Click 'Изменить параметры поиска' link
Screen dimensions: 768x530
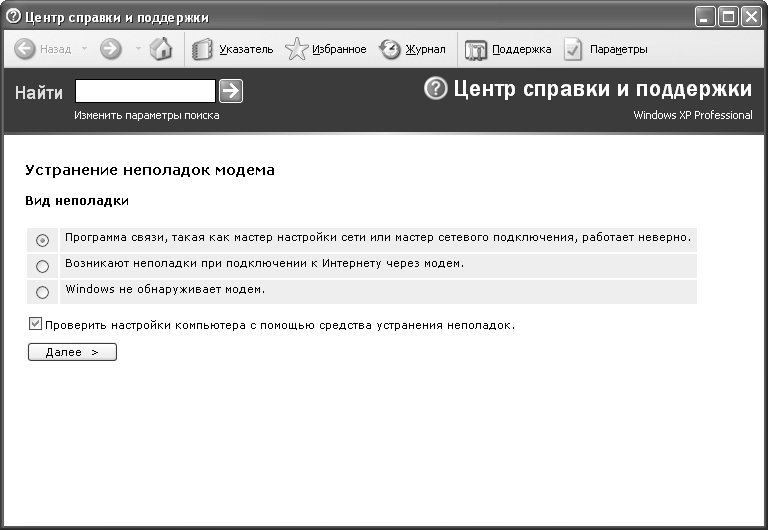(146, 115)
